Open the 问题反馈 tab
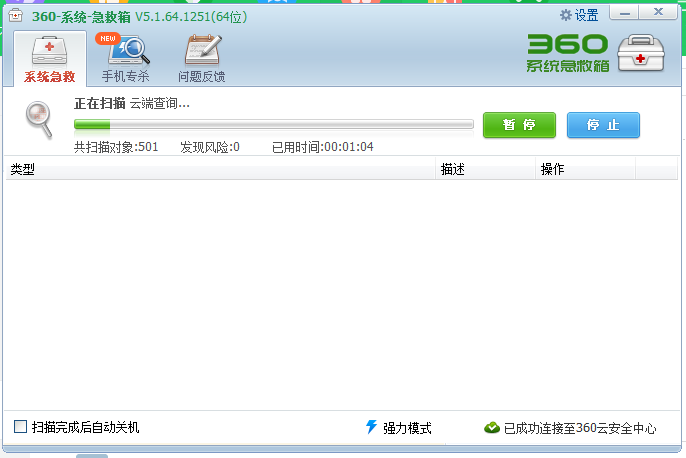Viewport: 686px width, 458px height. point(202,59)
